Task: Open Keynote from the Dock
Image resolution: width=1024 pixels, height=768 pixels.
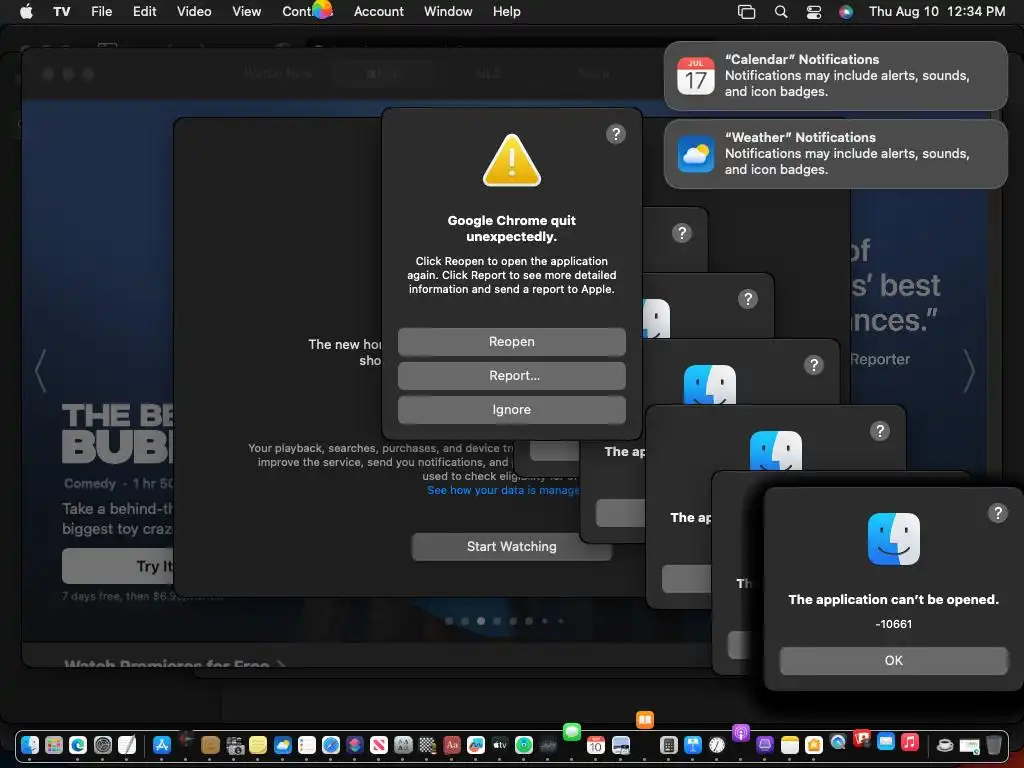Action: click(x=693, y=745)
